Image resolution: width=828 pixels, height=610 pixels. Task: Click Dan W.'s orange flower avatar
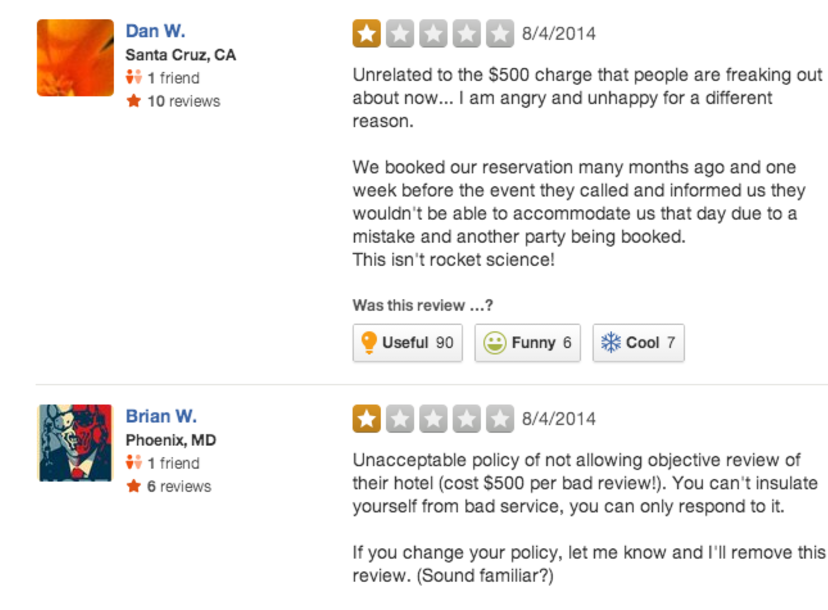(75, 58)
